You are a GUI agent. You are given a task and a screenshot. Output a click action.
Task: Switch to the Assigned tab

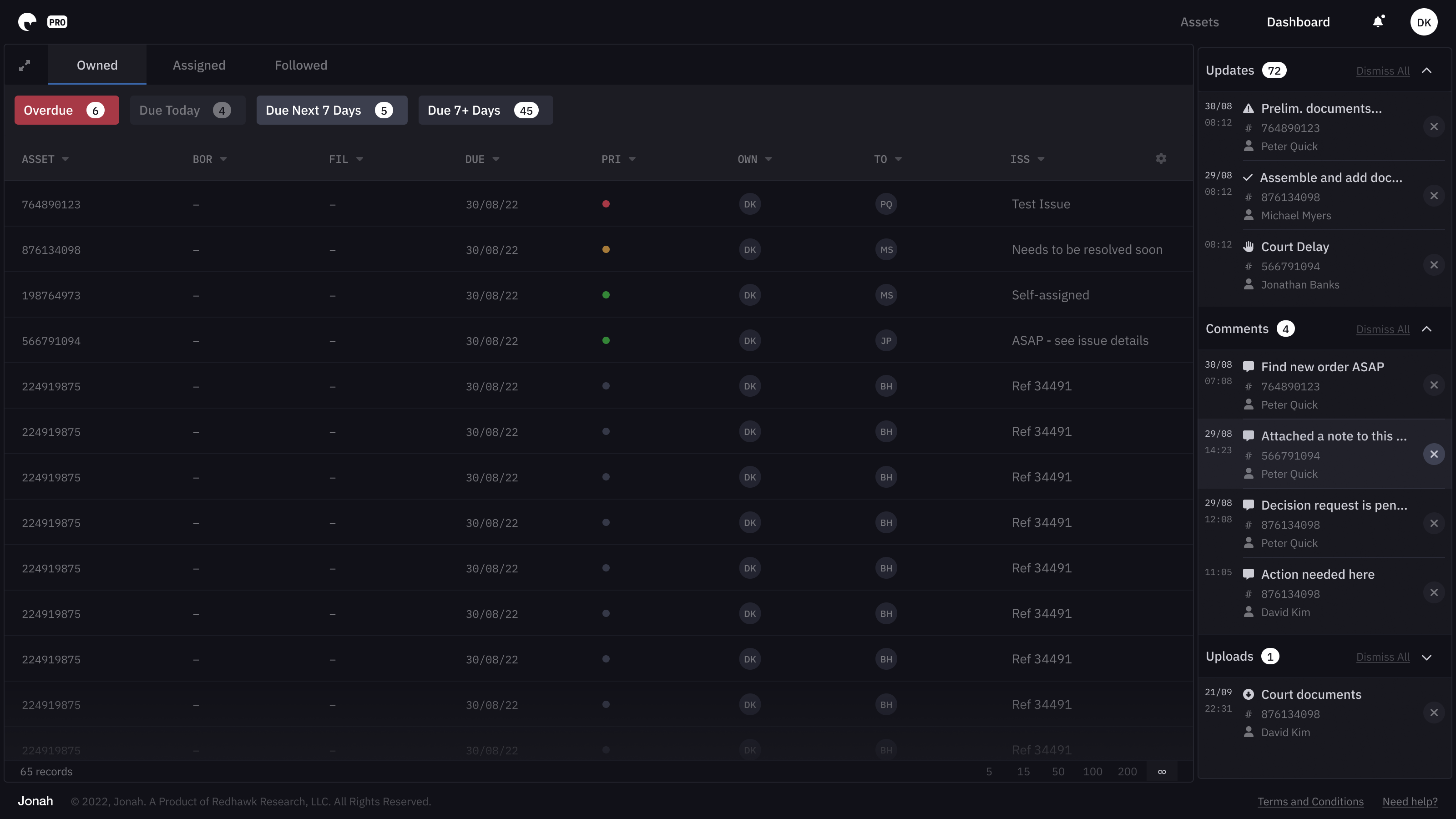click(199, 66)
